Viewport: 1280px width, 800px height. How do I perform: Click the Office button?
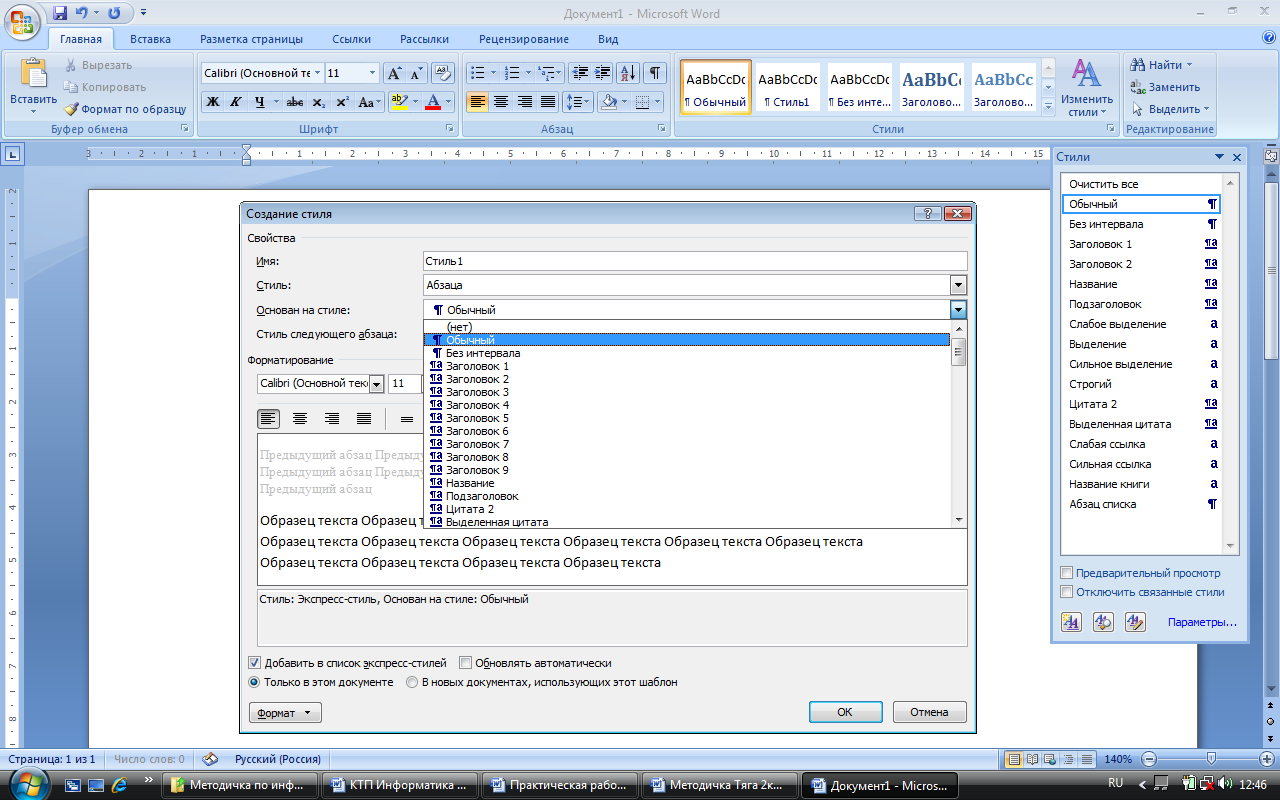pos(22,19)
